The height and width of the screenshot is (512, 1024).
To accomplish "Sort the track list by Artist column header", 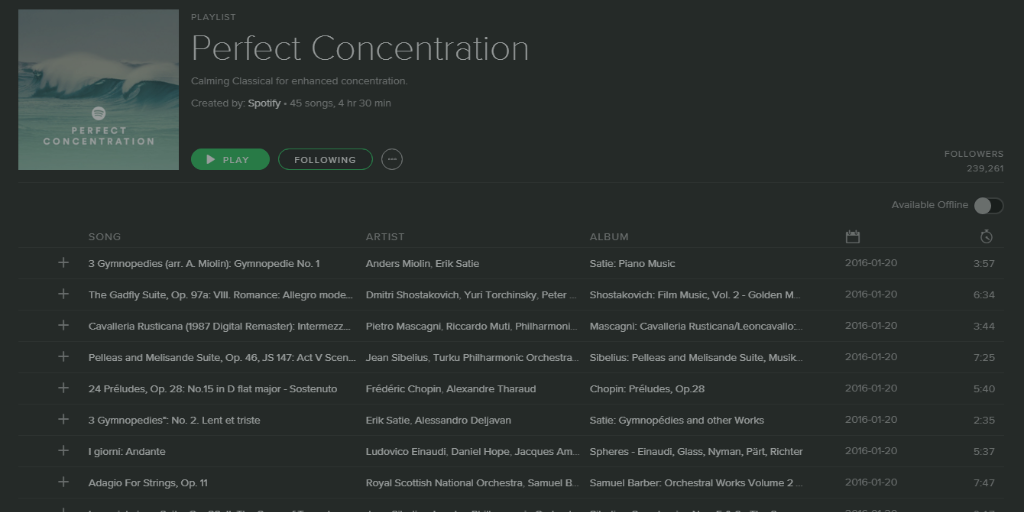I will click(x=385, y=236).
